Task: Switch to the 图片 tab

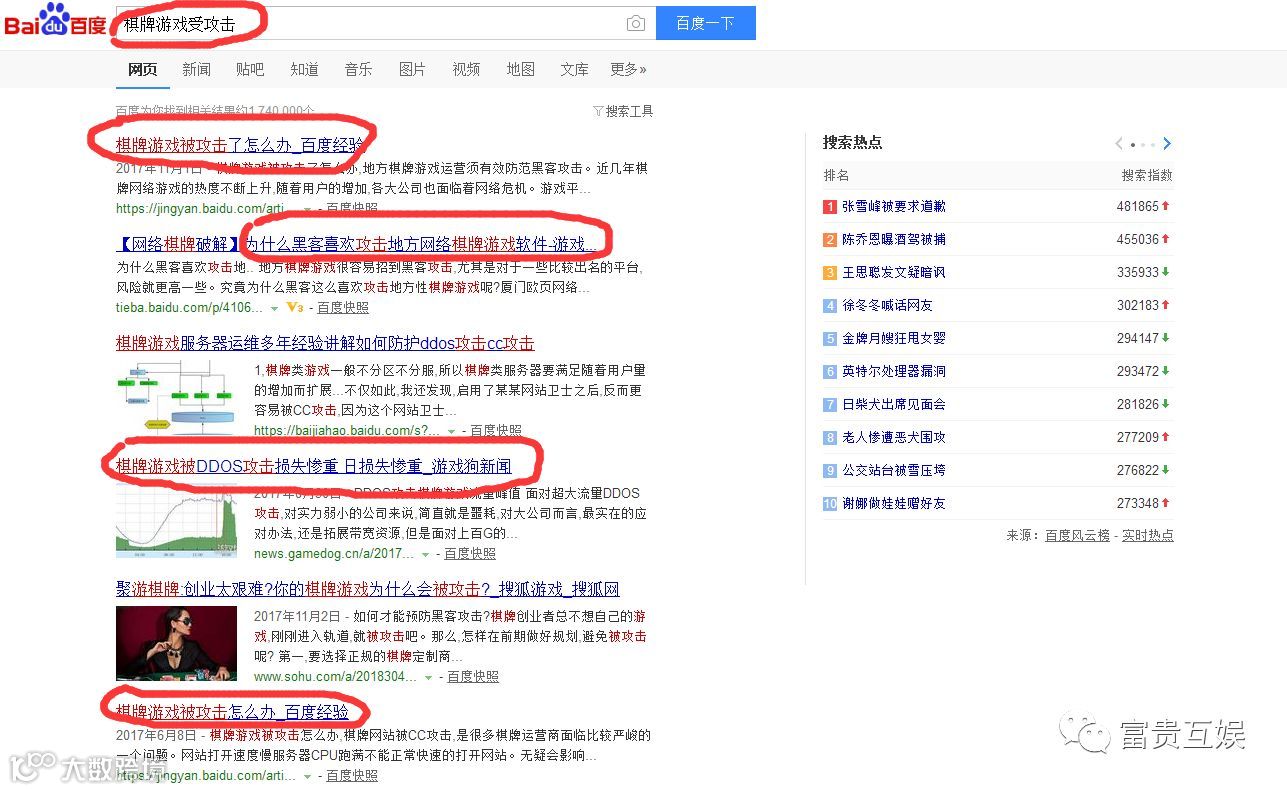Action: tap(412, 69)
